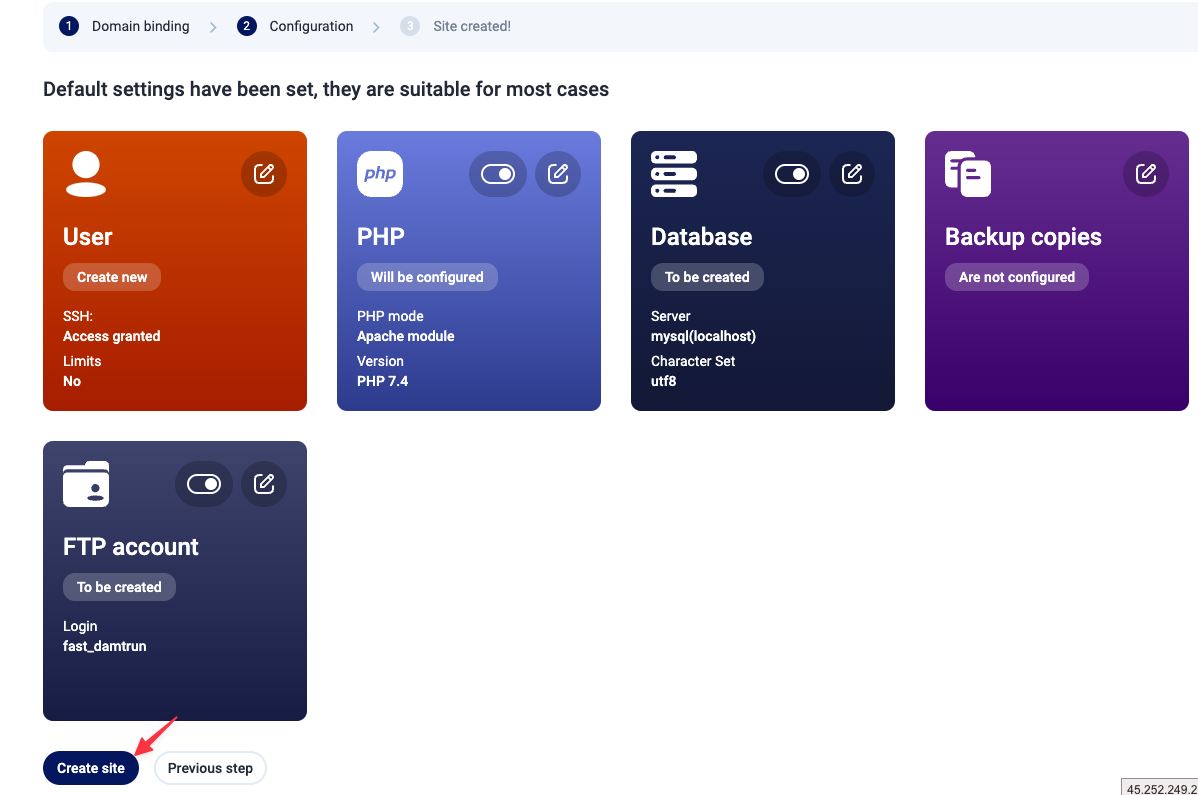Click the PHP 7.4 version value

pyautogui.click(x=383, y=381)
